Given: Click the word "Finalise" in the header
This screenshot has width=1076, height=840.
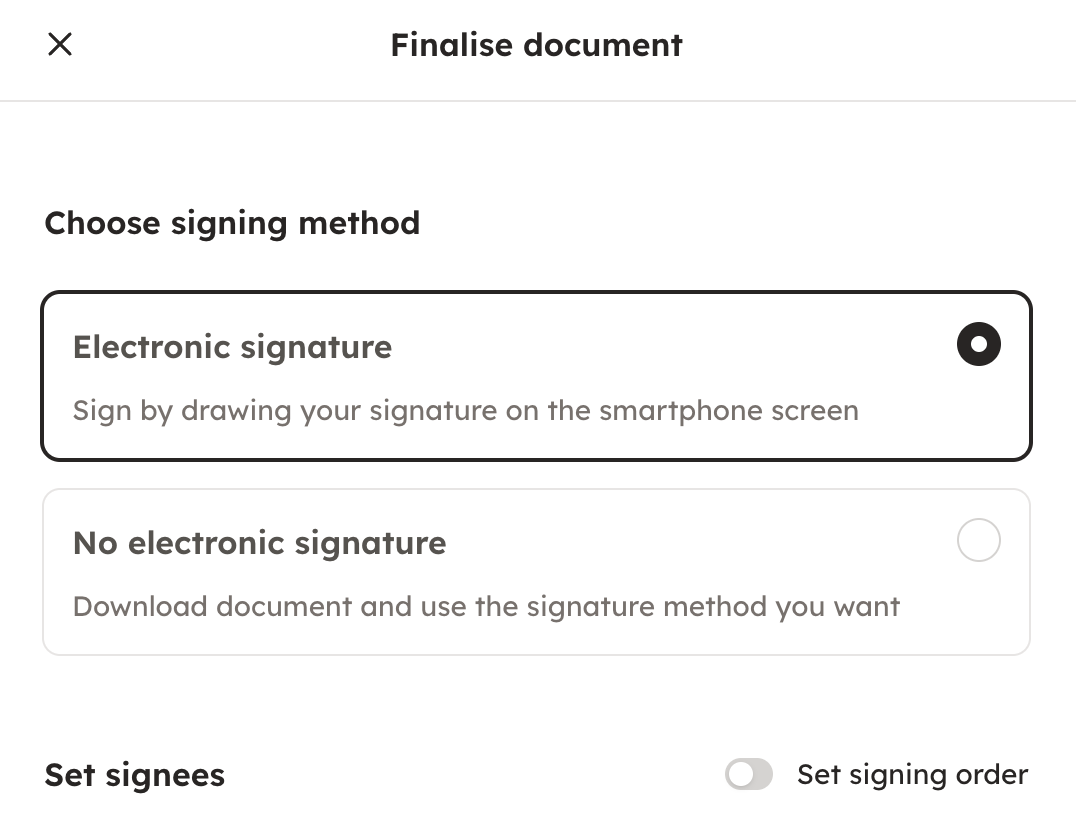Looking at the screenshot, I should (x=449, y=45).
